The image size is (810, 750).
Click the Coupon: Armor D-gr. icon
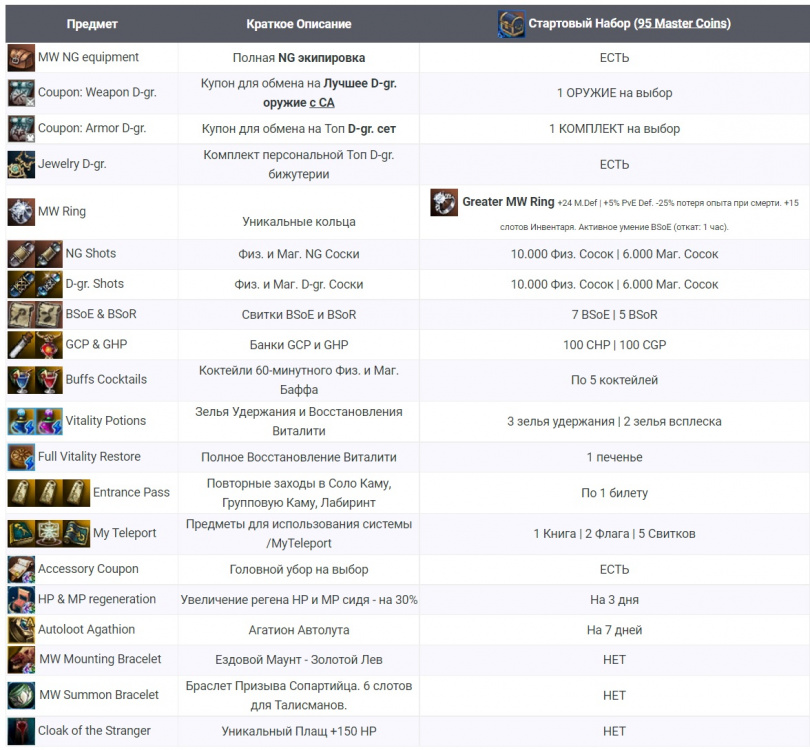[21, 129]
